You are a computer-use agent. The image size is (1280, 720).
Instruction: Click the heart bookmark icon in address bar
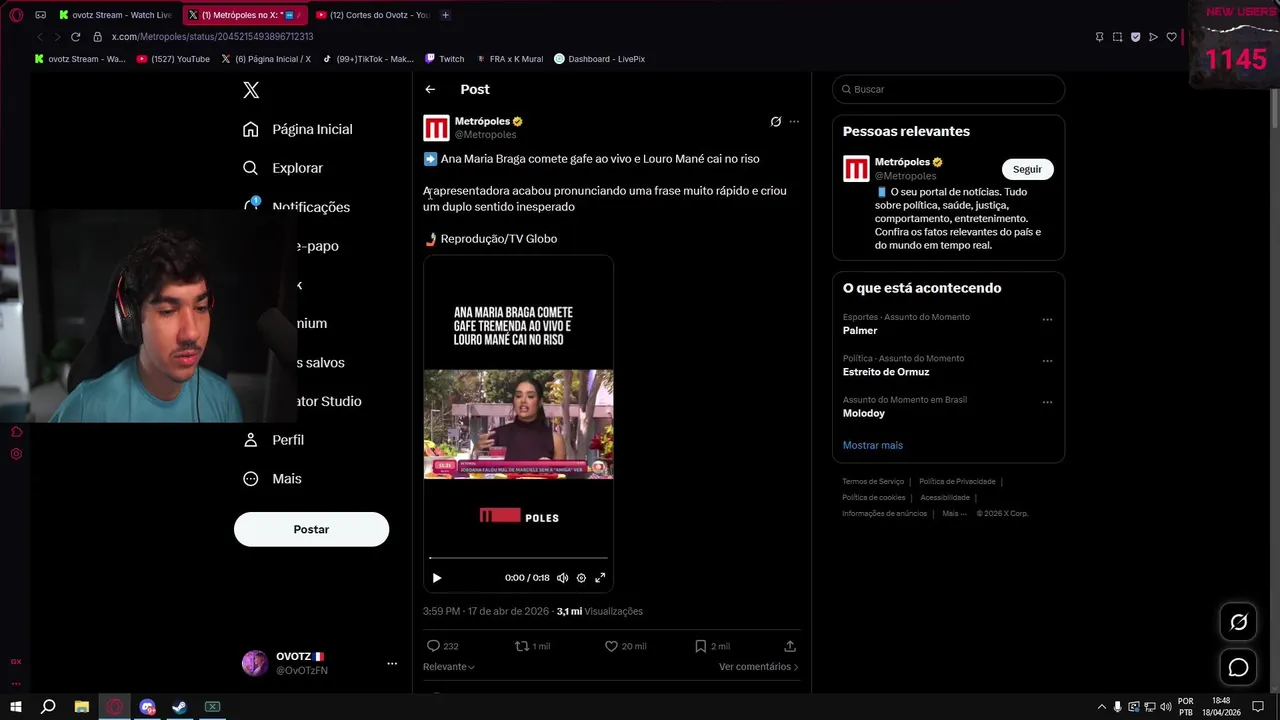tap(1171, 37)
